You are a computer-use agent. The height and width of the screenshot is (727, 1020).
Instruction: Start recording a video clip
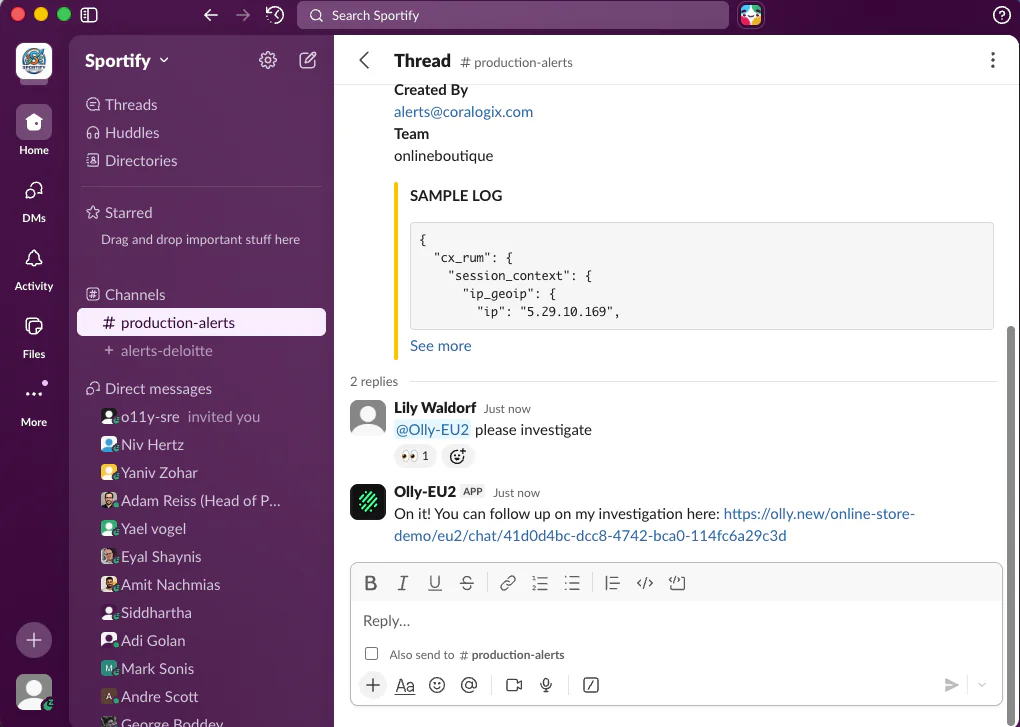pyautogui.click(x=514, y=685)
